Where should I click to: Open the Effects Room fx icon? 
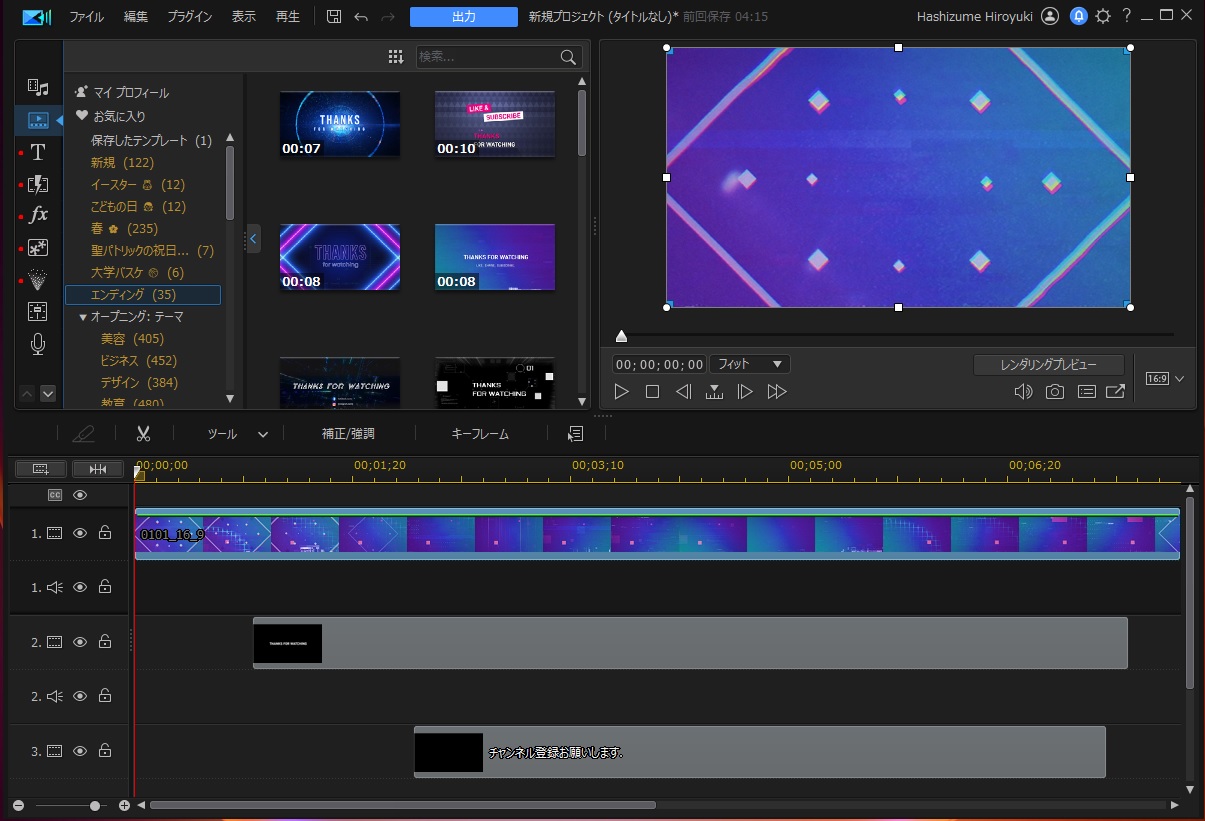38,215
